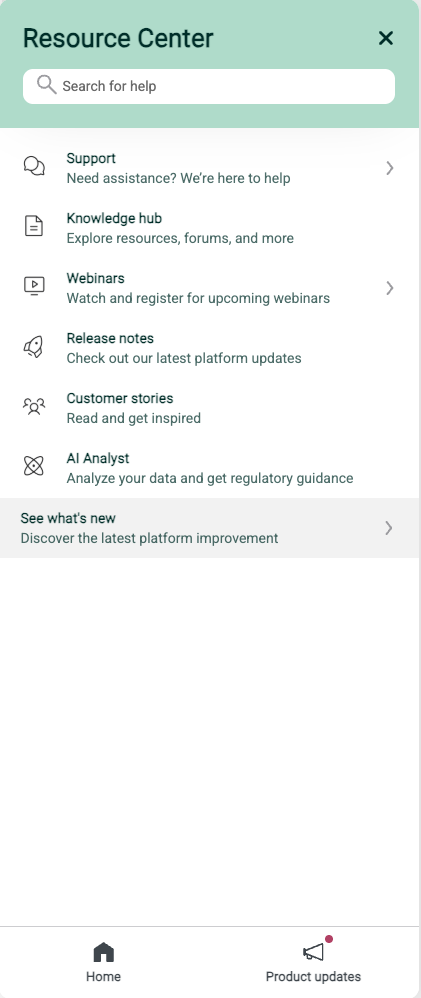Image resolution: width=421 pixels, height=998 pixels.
Task: Close the Resource Center panel
Action: pos(385,38)
